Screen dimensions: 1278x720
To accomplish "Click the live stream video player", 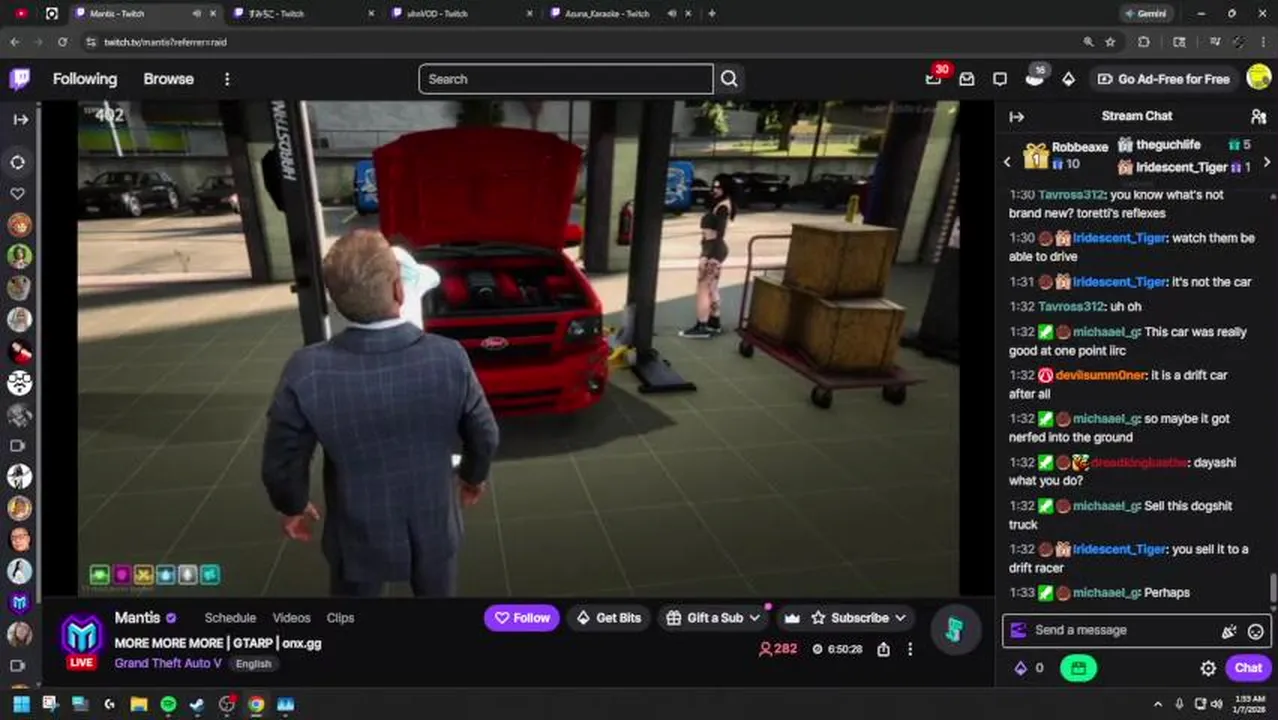I will point(518,348).
